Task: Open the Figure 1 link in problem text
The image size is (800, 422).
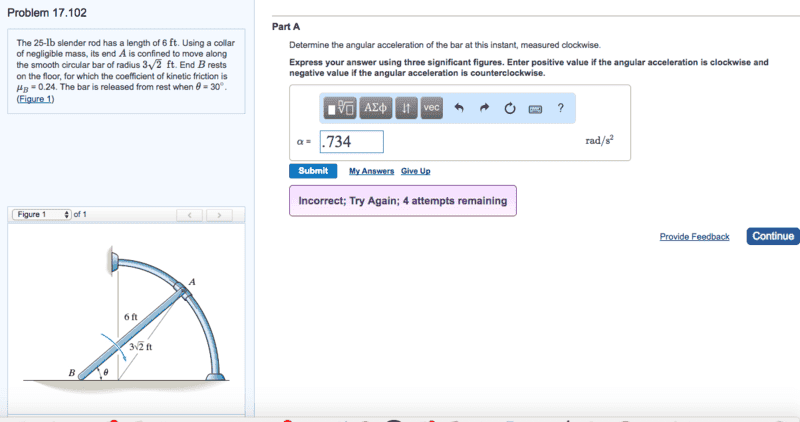Action: pyautogui.click(x=35, y=98)
